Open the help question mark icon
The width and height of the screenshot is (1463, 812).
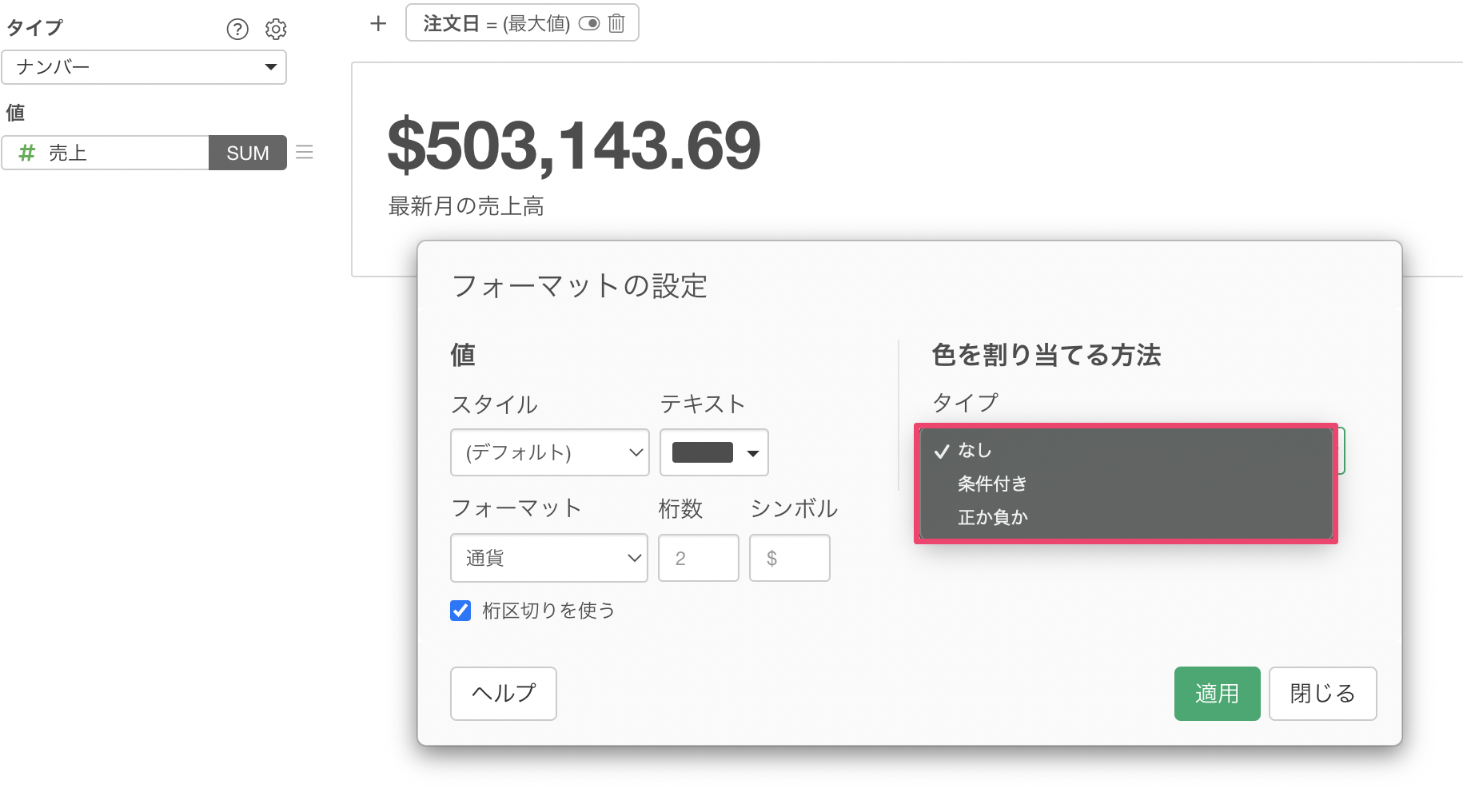pos(237,30)
